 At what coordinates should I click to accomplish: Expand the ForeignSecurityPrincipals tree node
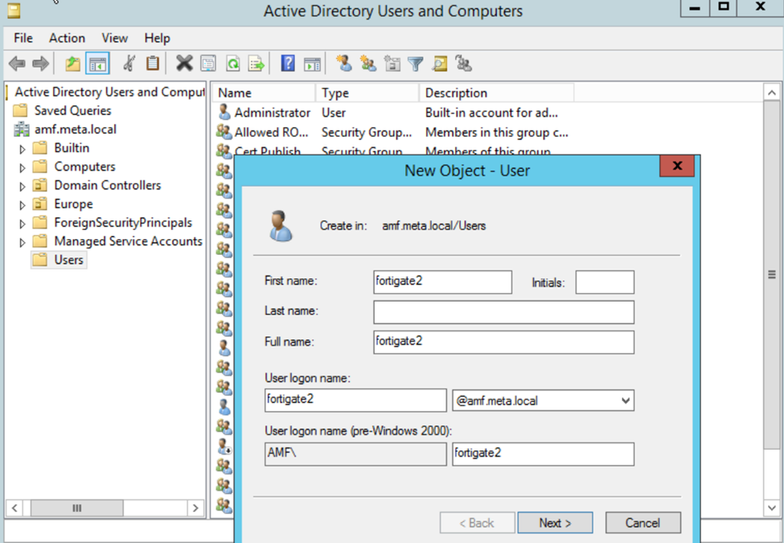coord(22,224)
